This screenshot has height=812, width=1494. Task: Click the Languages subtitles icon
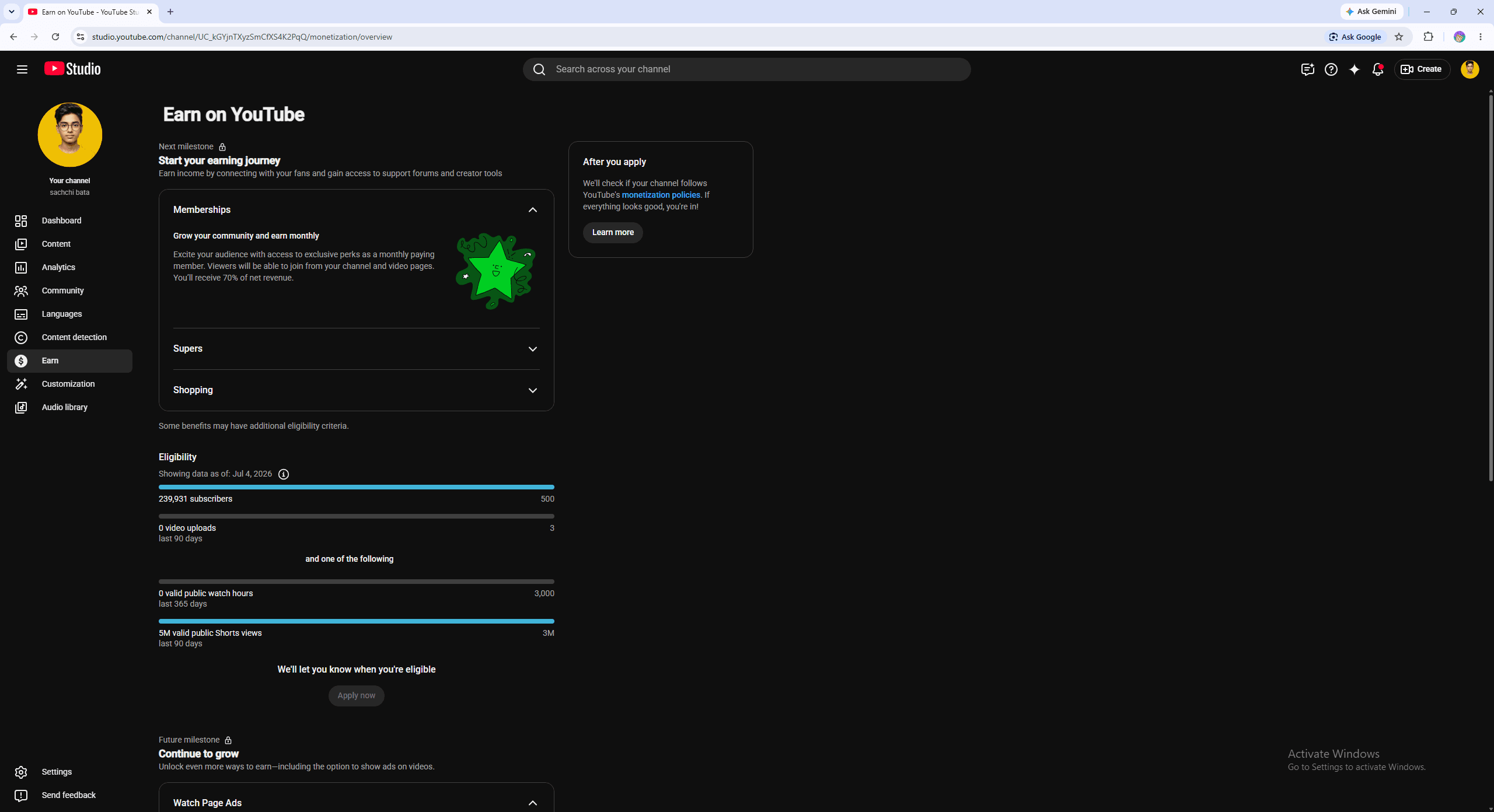tap(21, 314)
